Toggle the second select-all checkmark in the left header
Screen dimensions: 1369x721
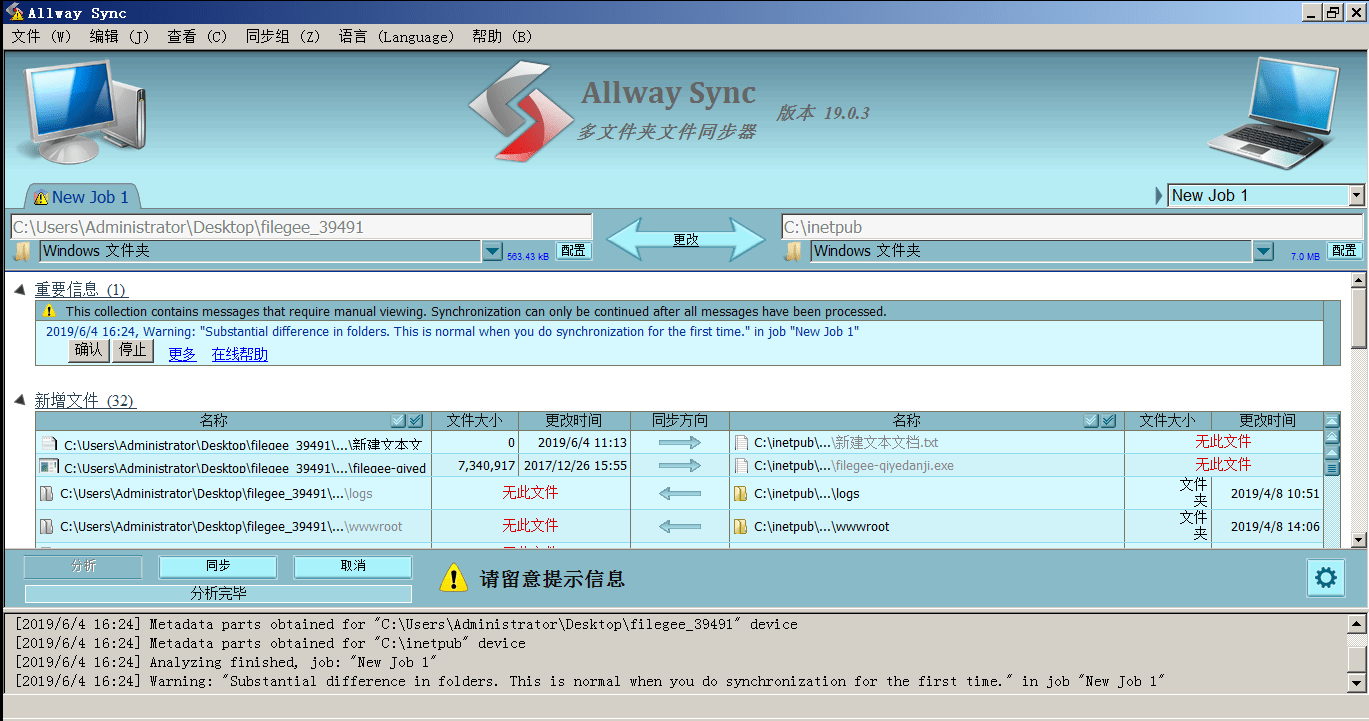[x=413, y=420]
